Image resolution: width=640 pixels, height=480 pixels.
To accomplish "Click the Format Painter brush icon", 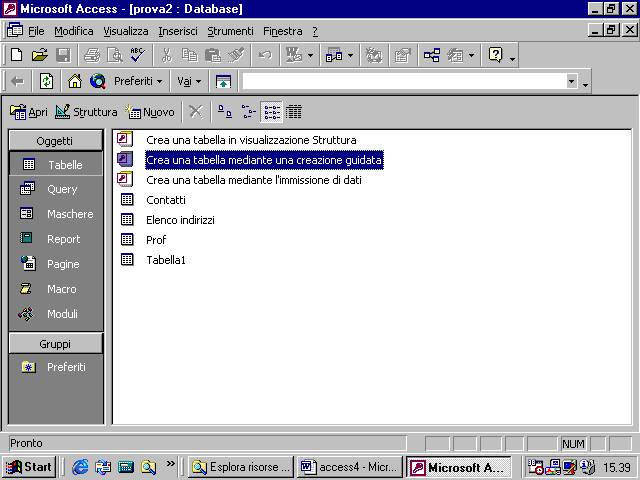I will click(x=236, y=55).
